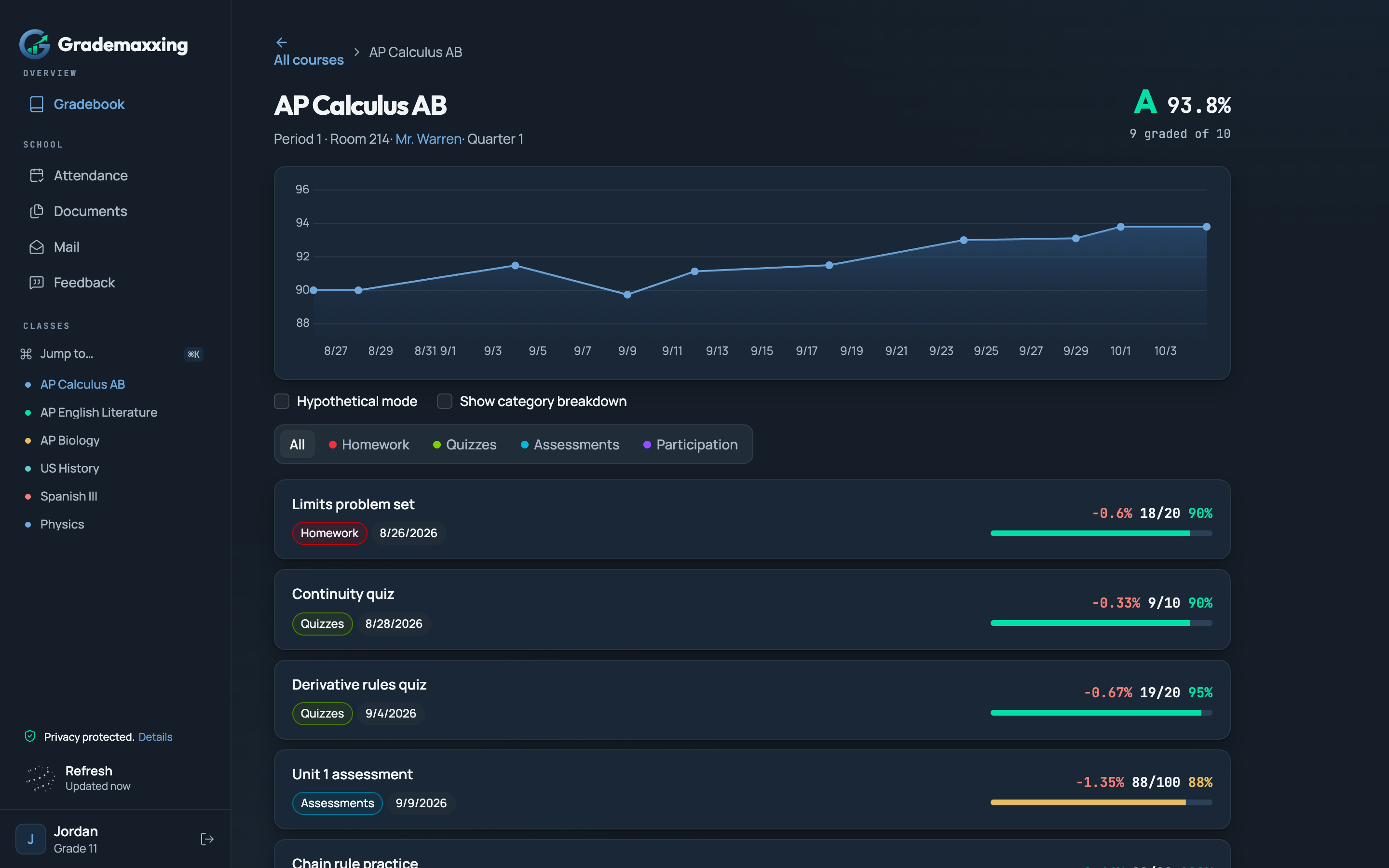Open Mr. Warren teacher link
Viewport: 1389px width, 868px height.
pos(428,139)
